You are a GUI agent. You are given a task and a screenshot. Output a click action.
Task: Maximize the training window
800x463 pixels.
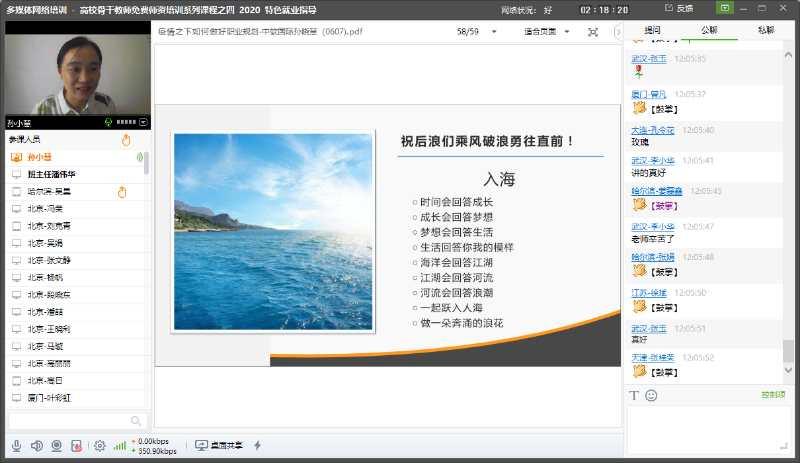pos(762,9)
